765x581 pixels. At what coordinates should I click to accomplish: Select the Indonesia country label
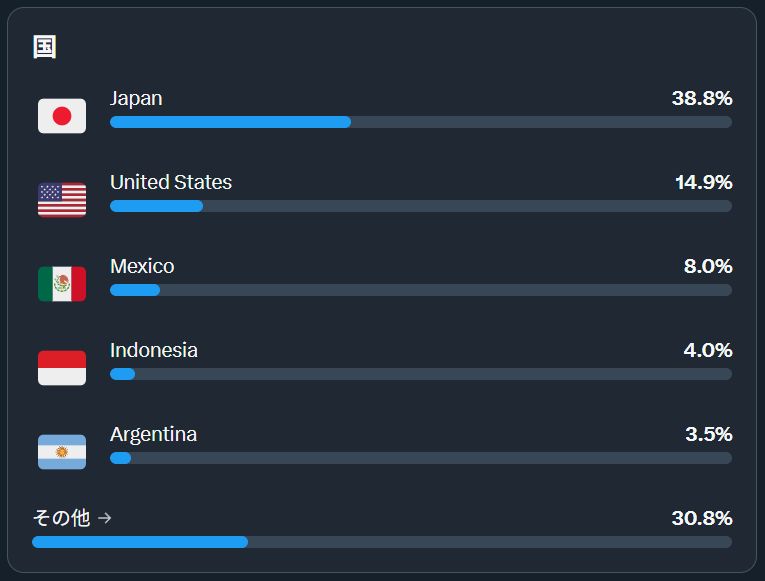[154, 350]
